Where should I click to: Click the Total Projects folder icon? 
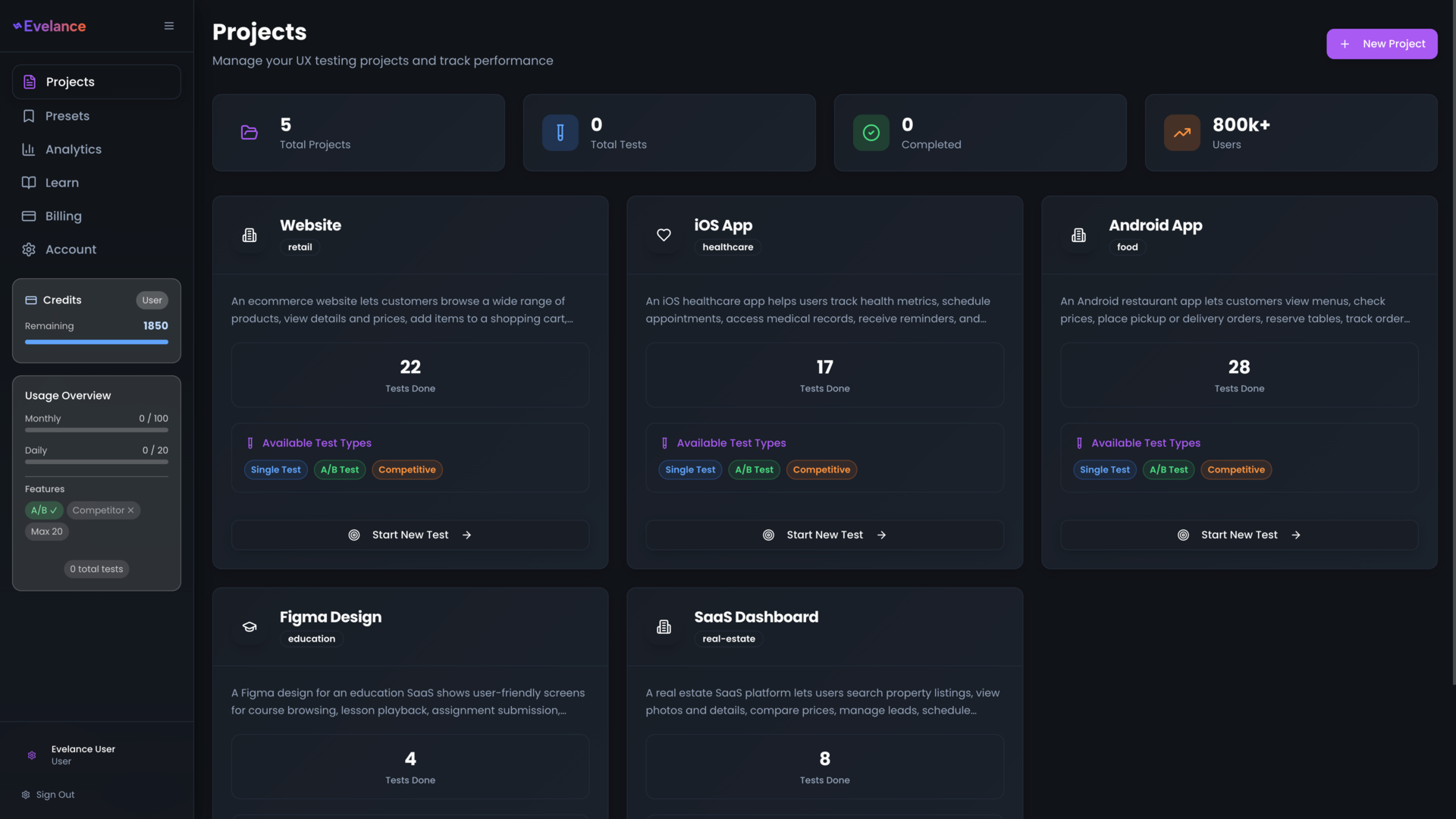click(x=249, y=133)
